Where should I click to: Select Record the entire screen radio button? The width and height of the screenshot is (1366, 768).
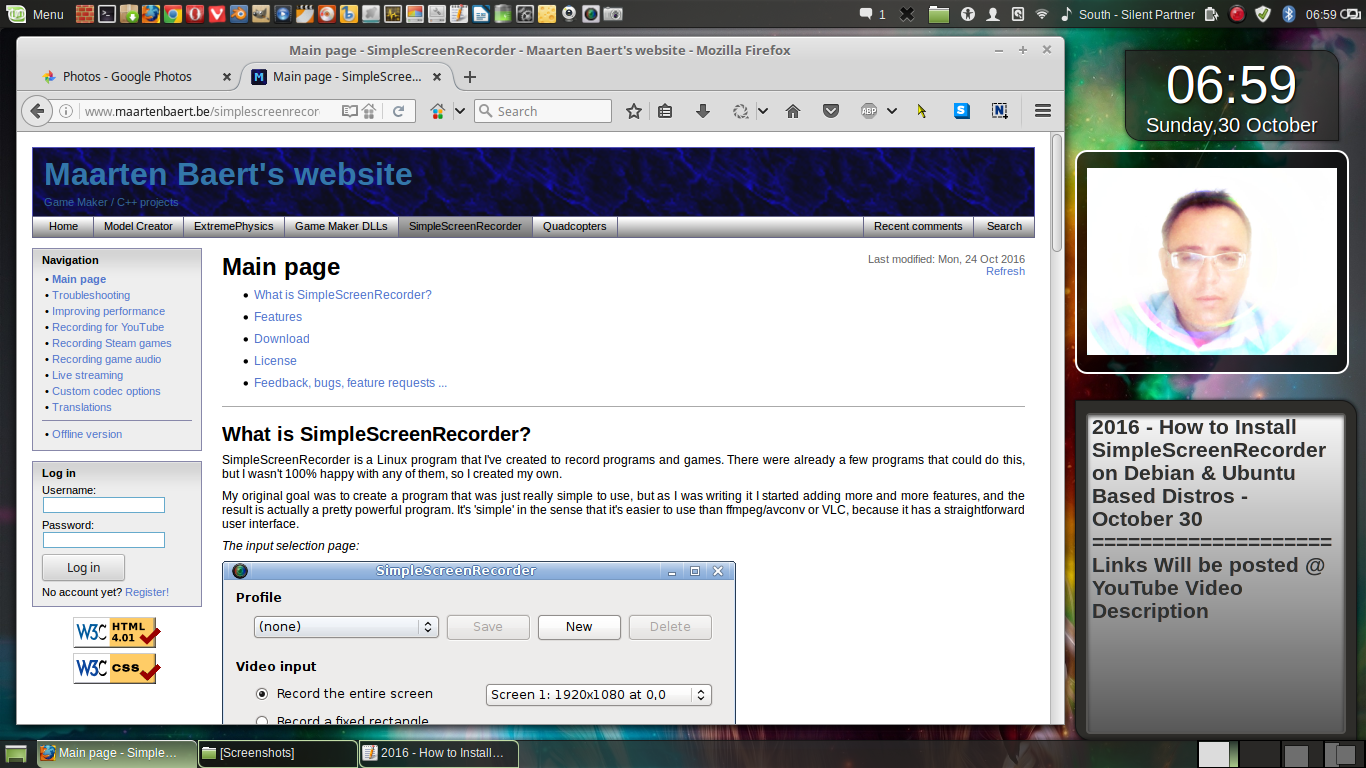click(x=262, y=694)
